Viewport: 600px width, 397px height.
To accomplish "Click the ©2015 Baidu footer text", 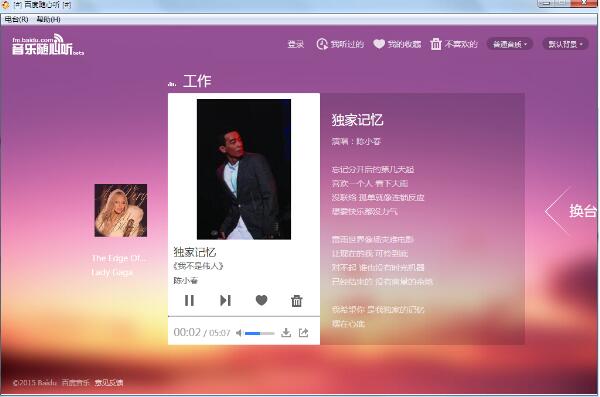I will pyautogui.click(x=35, y=382).
